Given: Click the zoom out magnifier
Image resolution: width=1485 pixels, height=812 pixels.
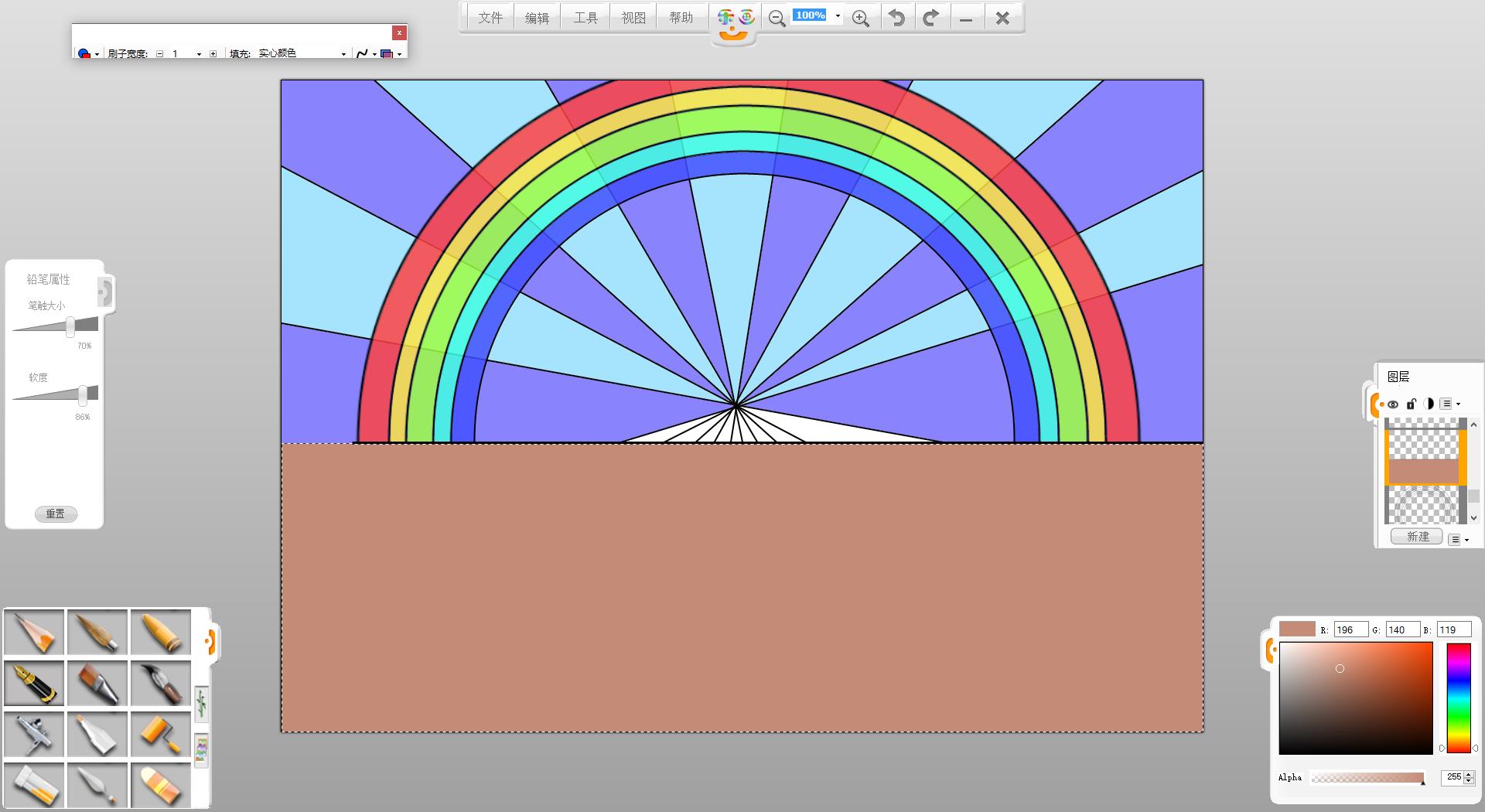Looking at the screenshot, I should pyautogui.click(x=777, y=19).
